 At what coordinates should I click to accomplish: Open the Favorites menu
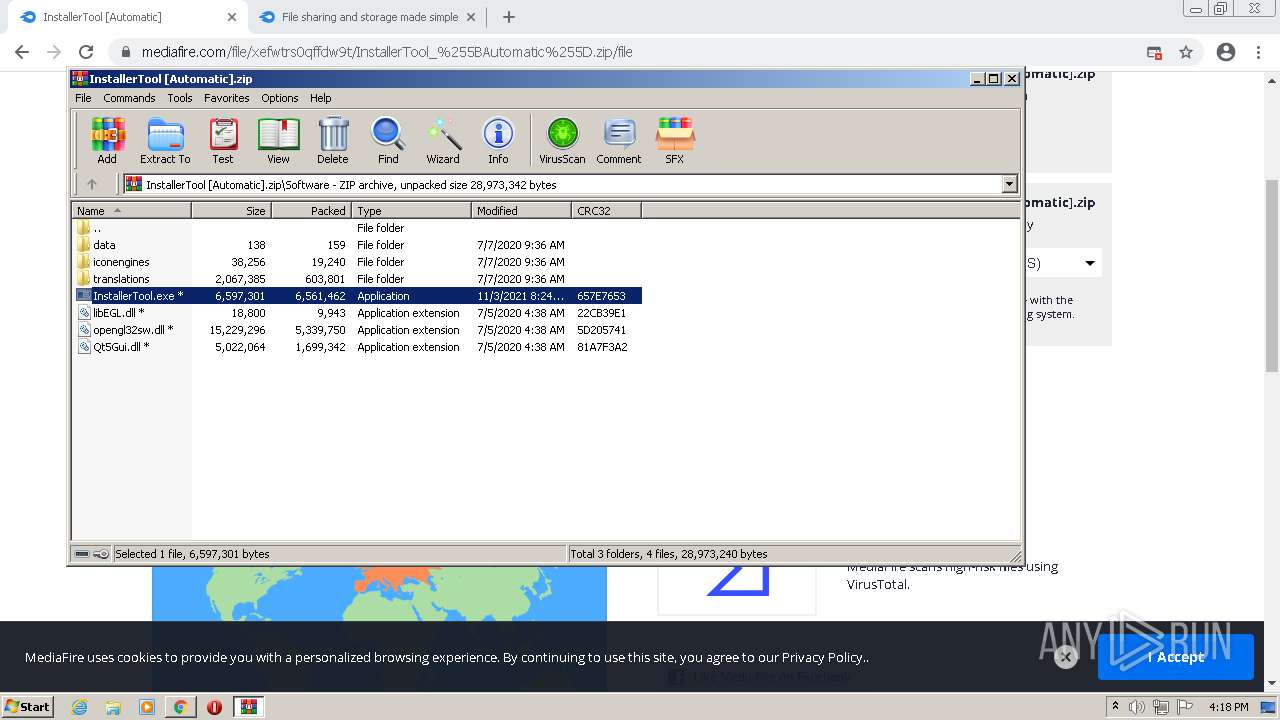pos(227,98)
